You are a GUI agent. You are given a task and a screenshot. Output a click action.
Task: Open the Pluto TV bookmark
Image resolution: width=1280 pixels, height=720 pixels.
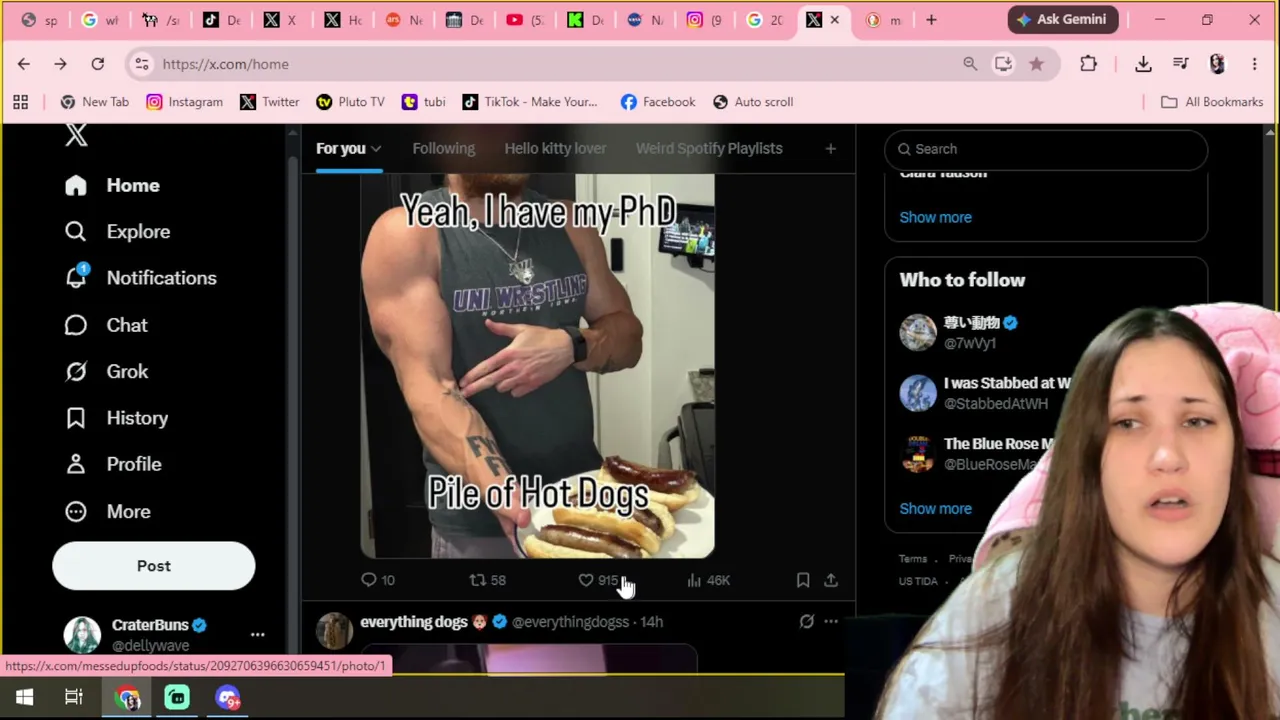point(350,102)
